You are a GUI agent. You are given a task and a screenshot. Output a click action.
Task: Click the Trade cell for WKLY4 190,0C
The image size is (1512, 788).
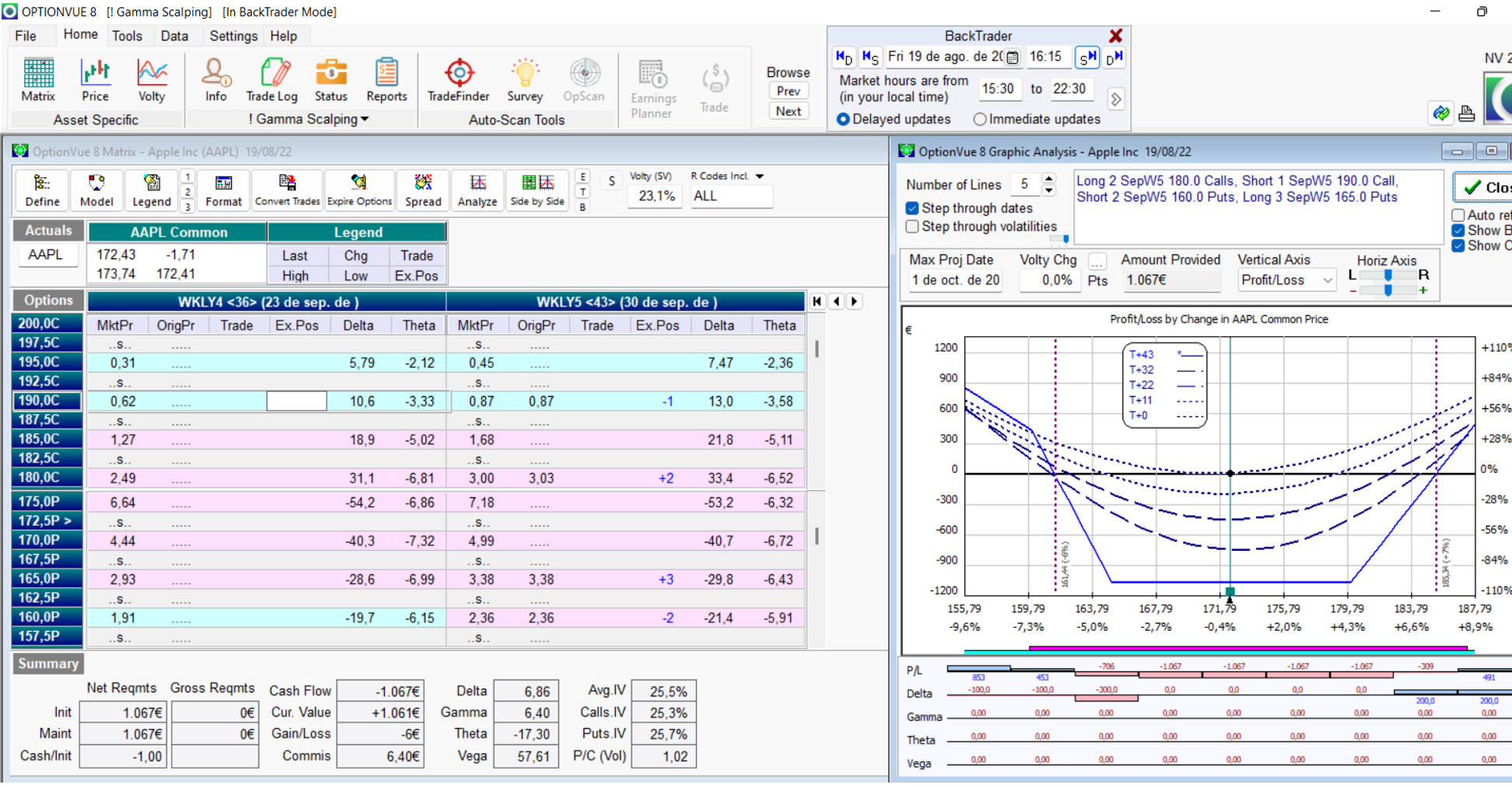[236, 401]
